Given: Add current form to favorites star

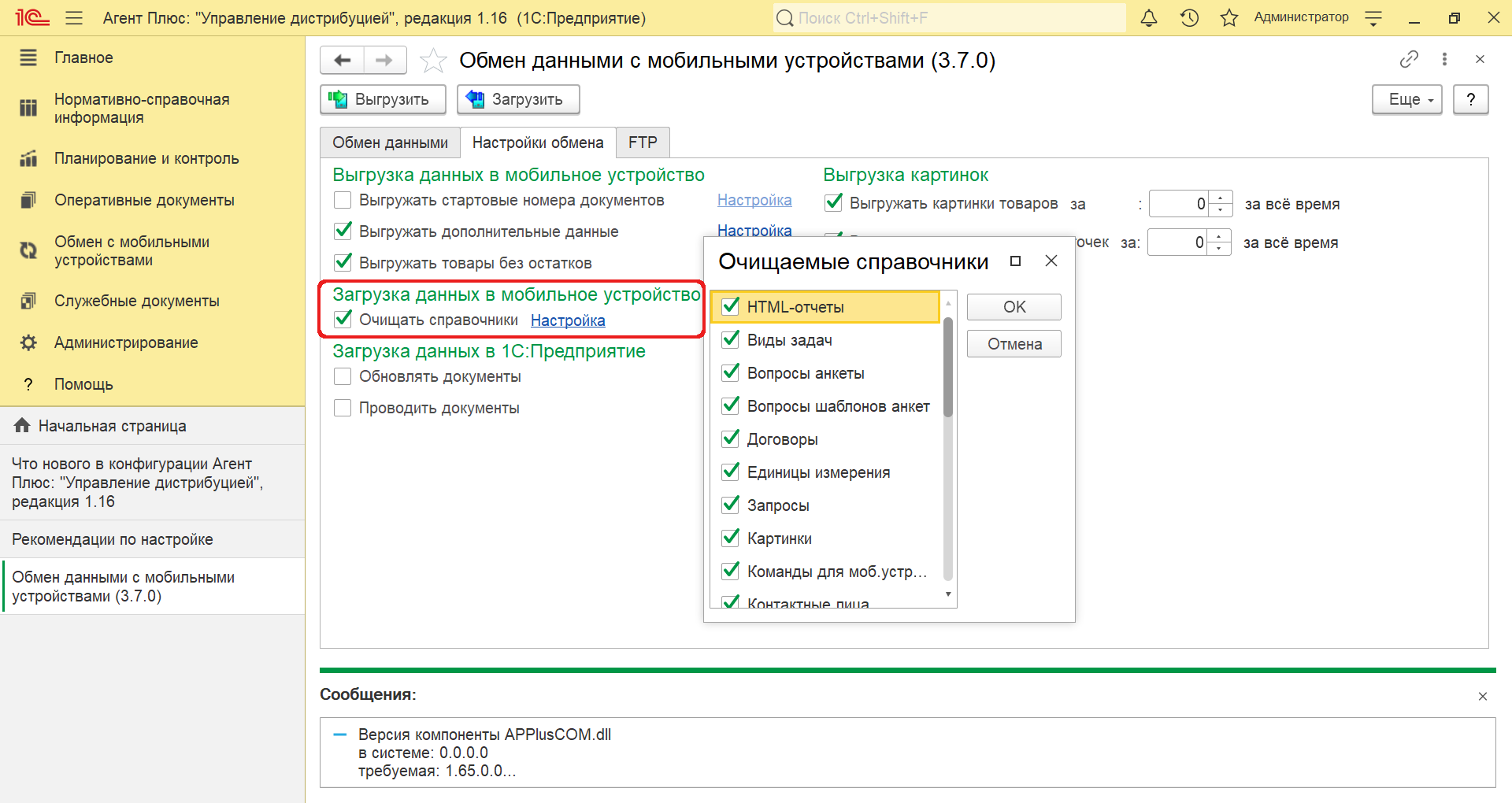Looking at the screenshot, I should coord(433,61).
